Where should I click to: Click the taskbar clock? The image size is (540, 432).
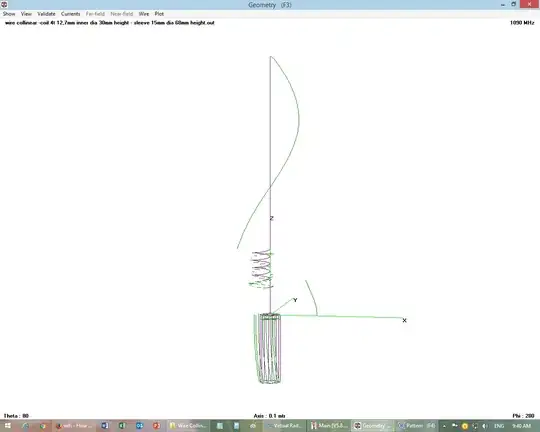tap(521, 426)
